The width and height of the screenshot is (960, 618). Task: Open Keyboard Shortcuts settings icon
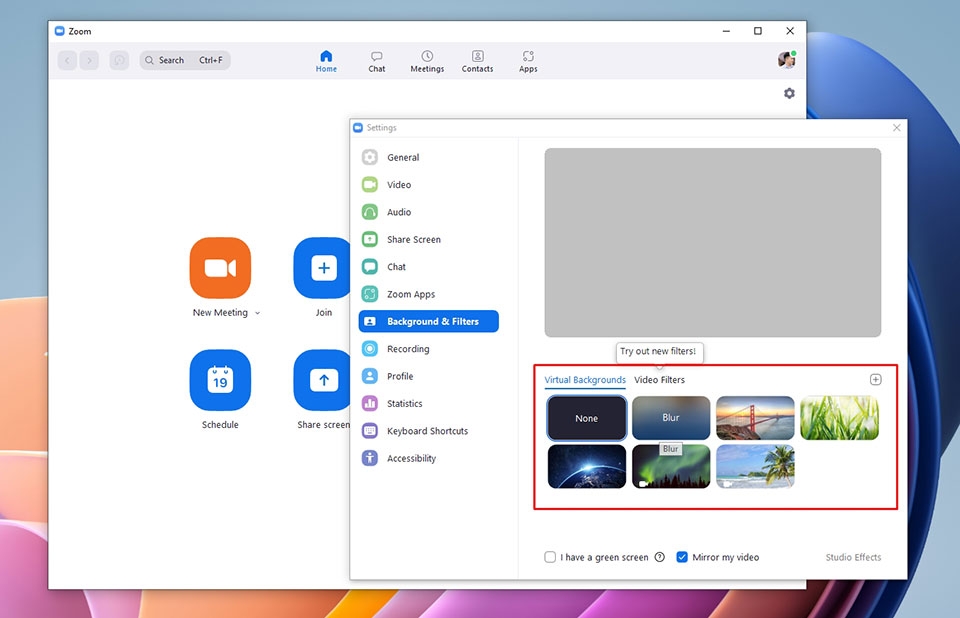(x=370, y=431)
